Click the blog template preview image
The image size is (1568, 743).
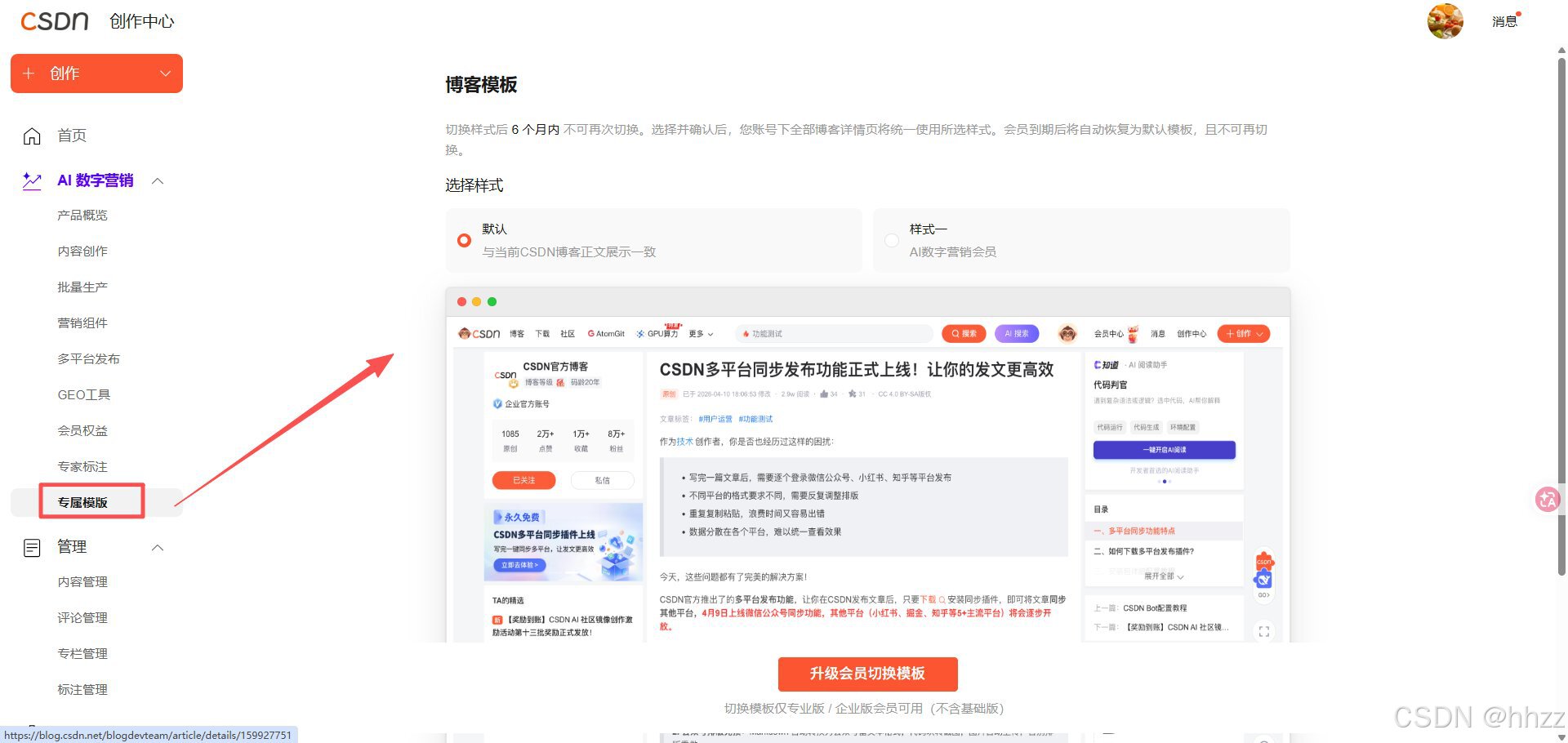(867, 465)
